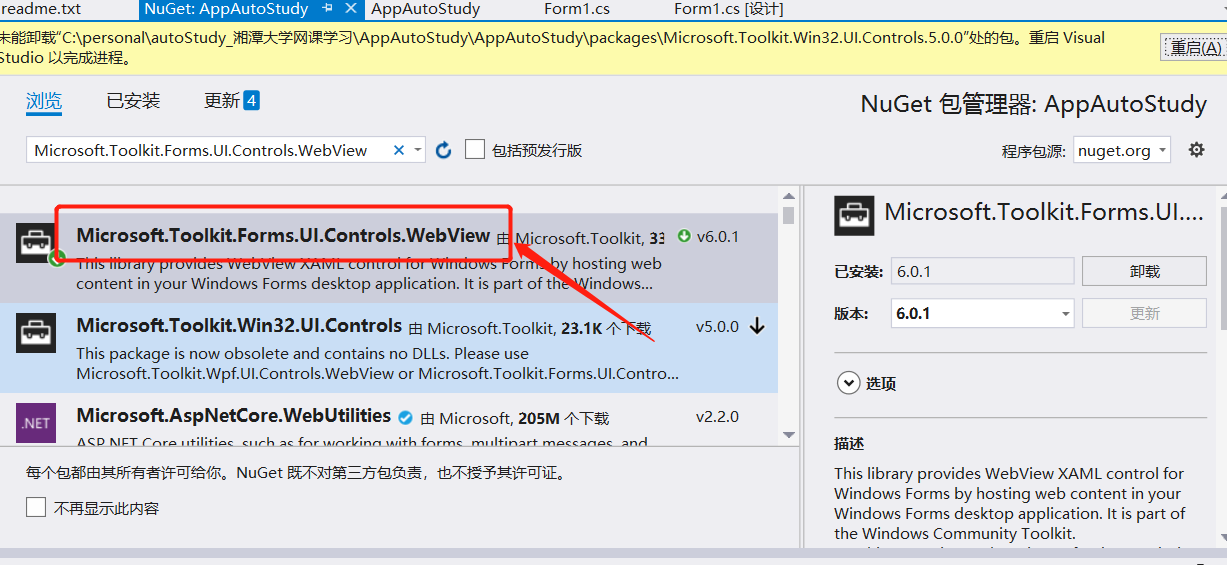
Task: Click the NuGet Package Manager: AppAutoStudy title
Action: tap(1034, 104)
